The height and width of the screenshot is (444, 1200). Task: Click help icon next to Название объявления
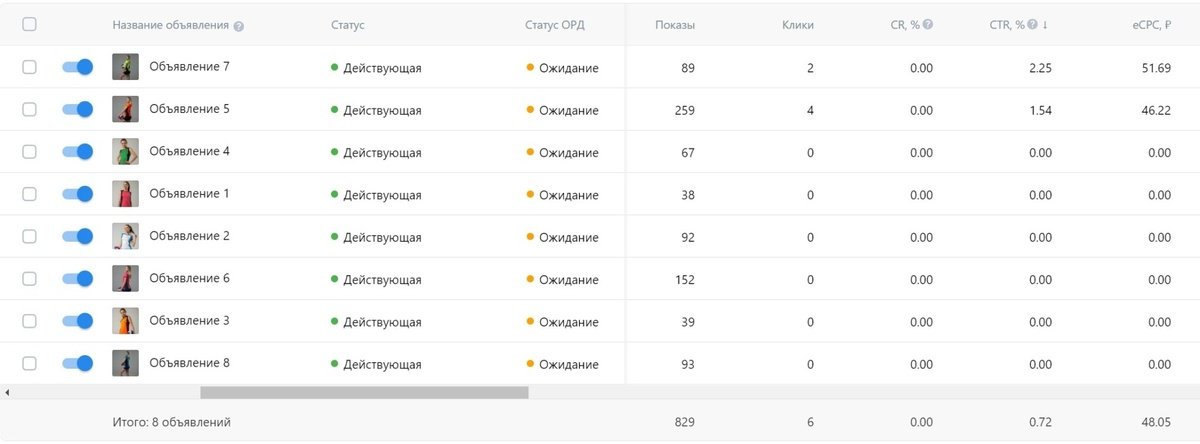[239, 26]
